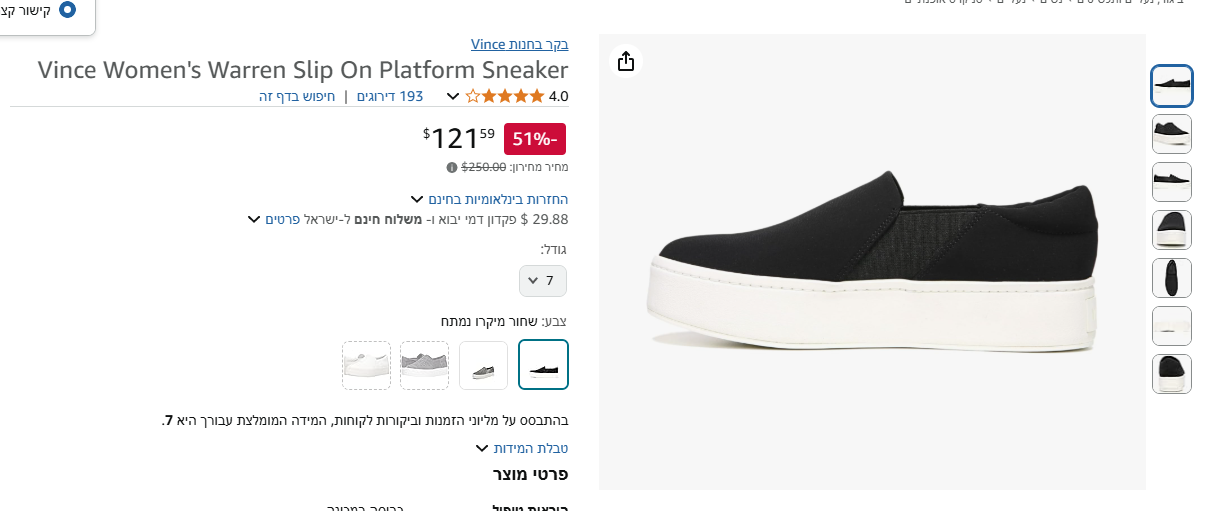Choose the black stretch color swatch
This screenshot has height=511, width=1231.
[x=543, y=365]
